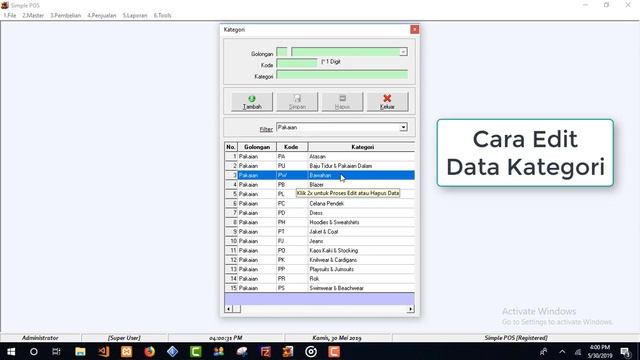640x360 pixels.
Task: Click the table's scroll right arrow
Action: (410, 309)
